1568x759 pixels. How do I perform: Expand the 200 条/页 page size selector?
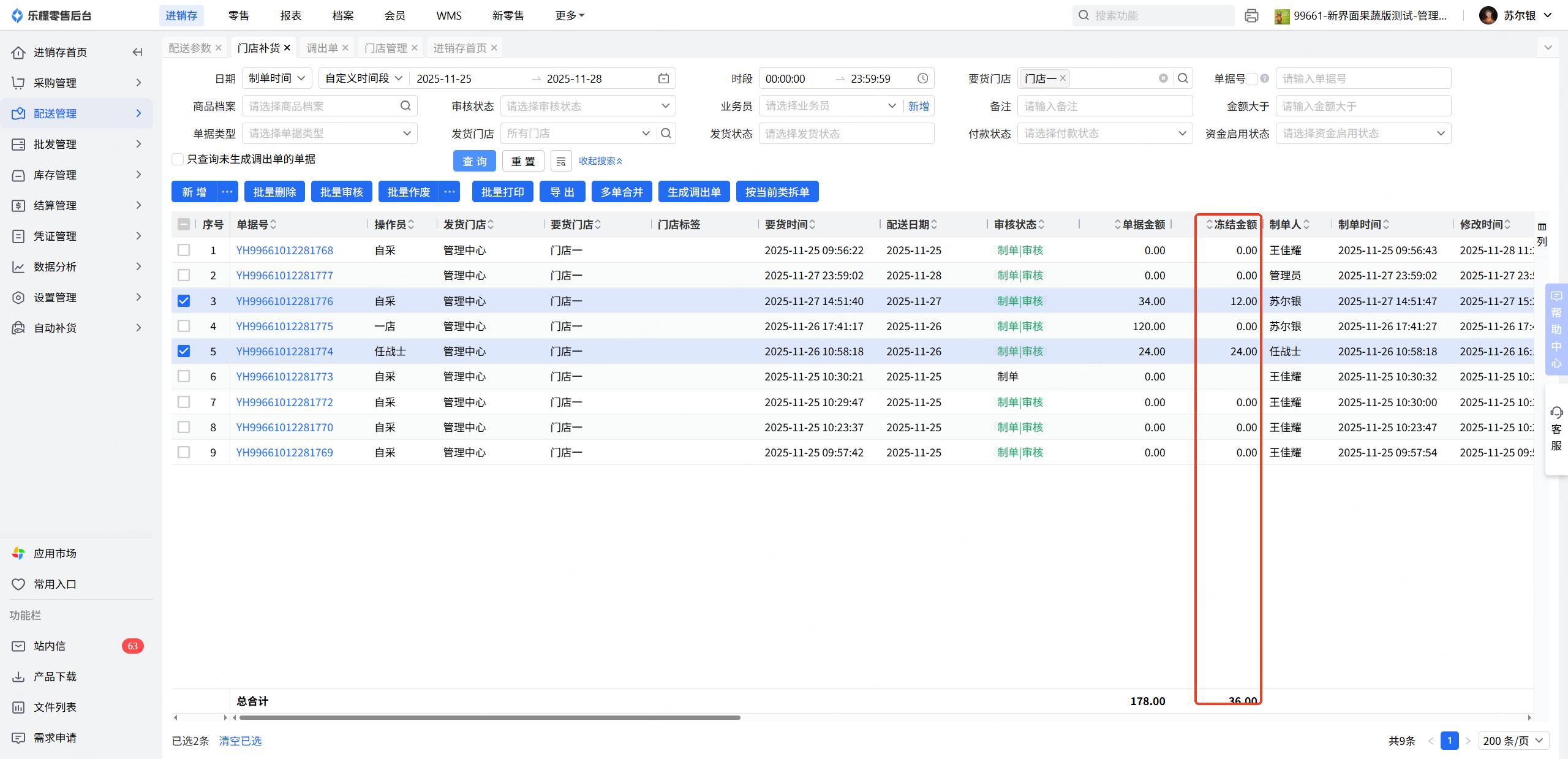tap(1513, 741)
